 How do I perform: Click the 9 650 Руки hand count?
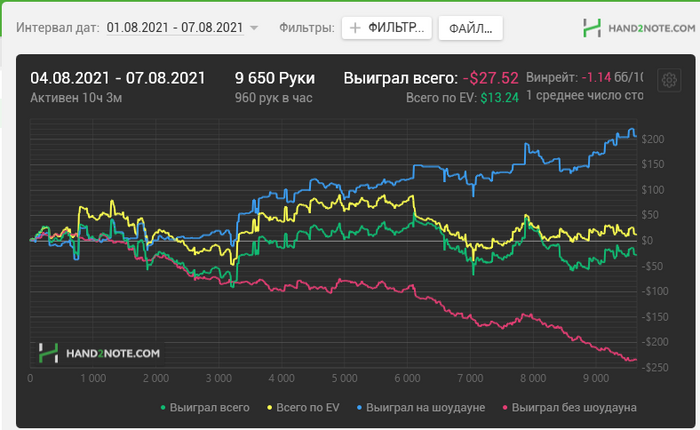pyautogui.click(x=275, y=79)
